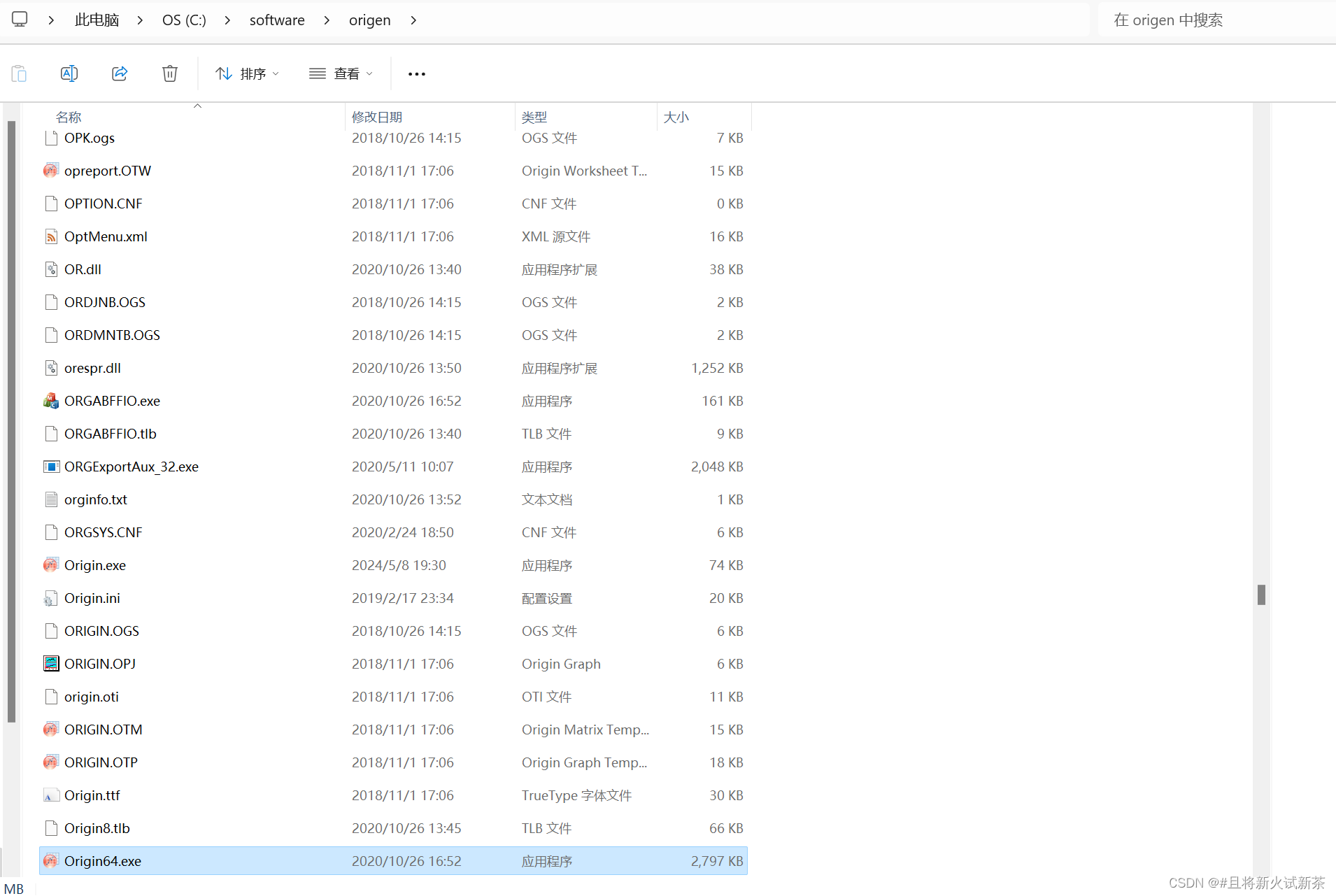The height and width of the screenshot is (896, 1336).
Task: Click the right vertical scrollbar thumb
Action: (1261, 595)
